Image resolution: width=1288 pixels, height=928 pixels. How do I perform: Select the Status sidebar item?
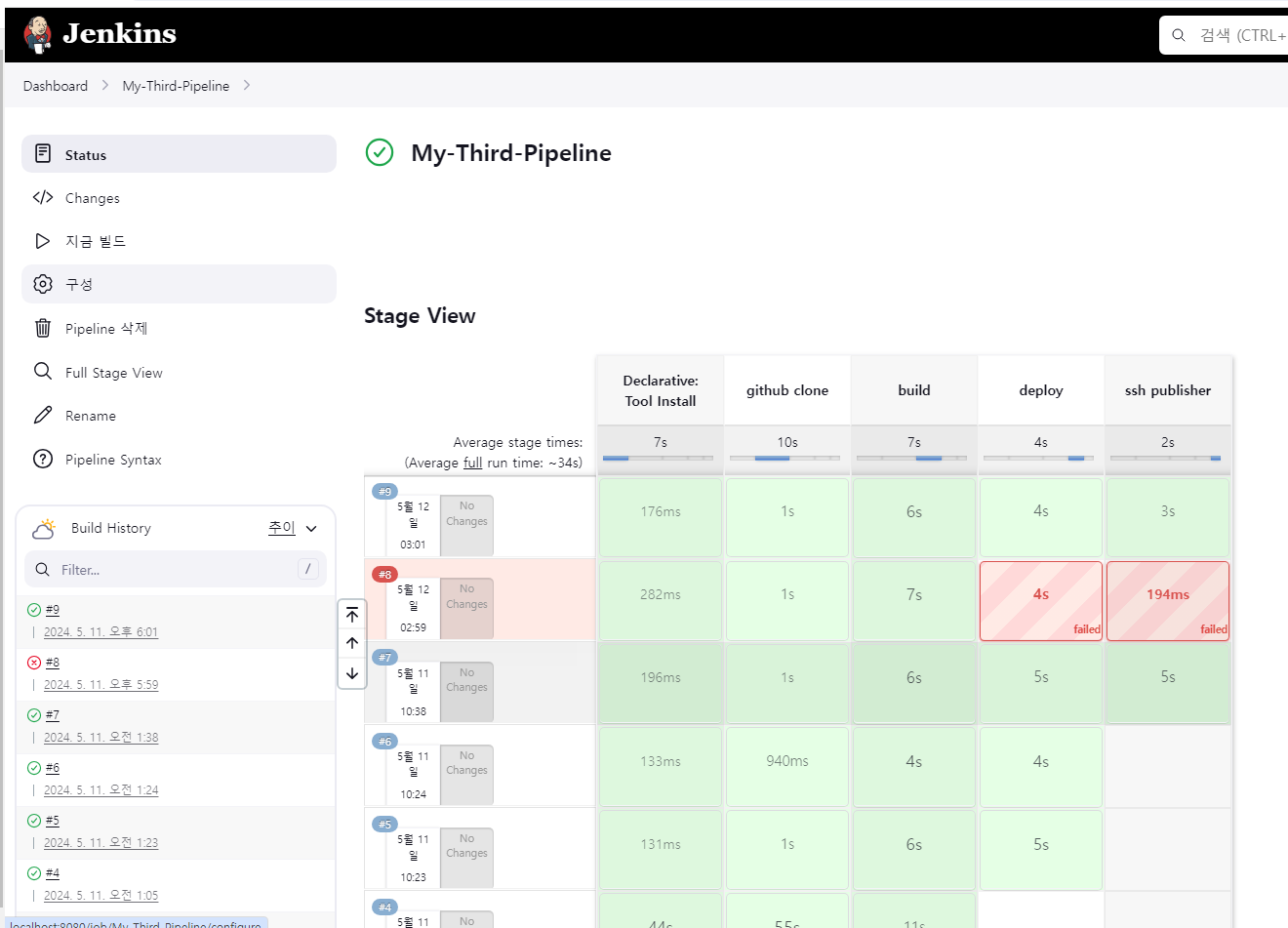[179, 154]
